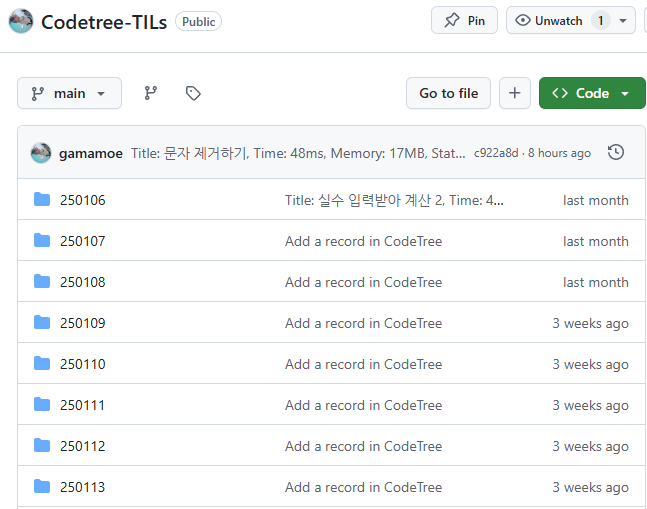Open commit hash c922a8d
Viewport: 647px width, 509px height.
click(x=496, y=153)
